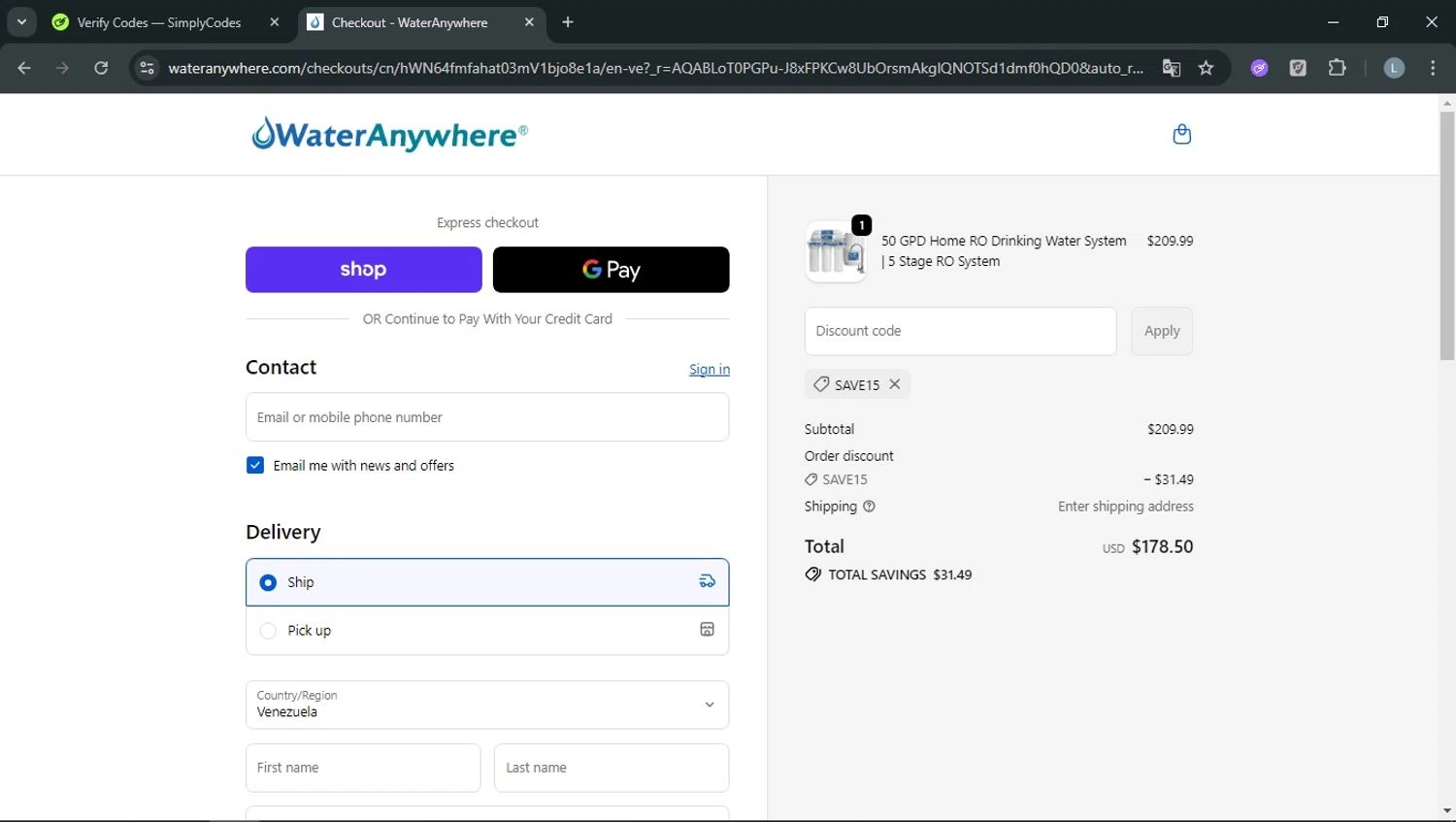Click the Last name field

pos(612,768)
